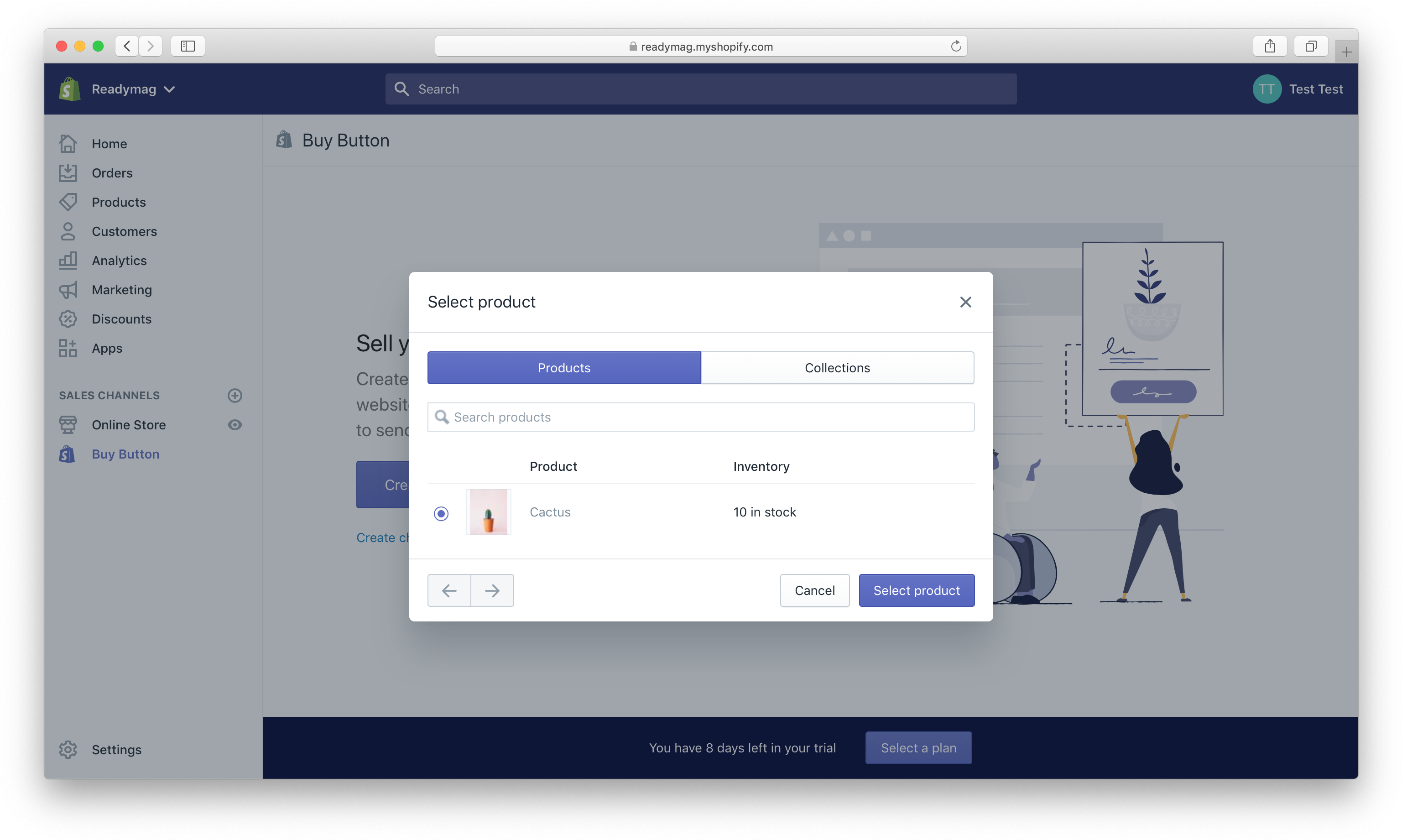Open Buy Button sales channel
Image resolution: width=1402 pixels, height=840 pixels.
click(x=125, y=454)
